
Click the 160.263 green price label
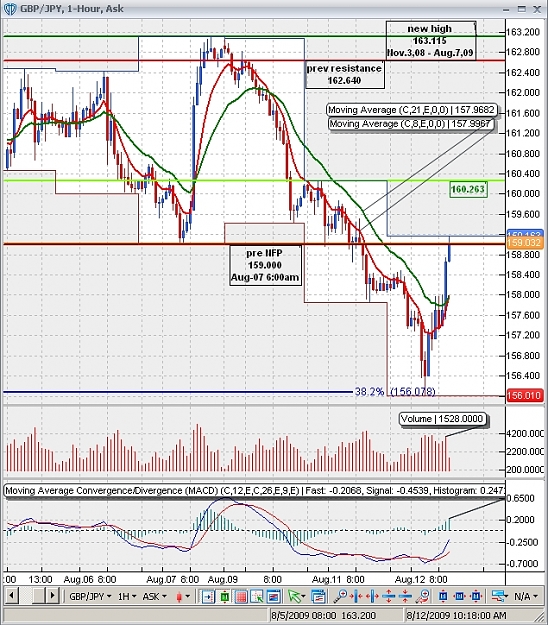(x=468, y=189)
